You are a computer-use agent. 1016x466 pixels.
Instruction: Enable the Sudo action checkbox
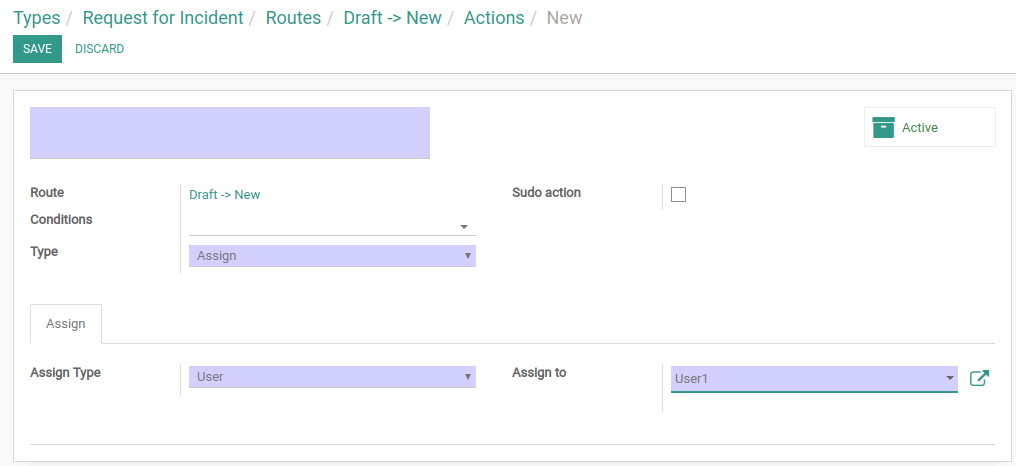pos(678,194)
